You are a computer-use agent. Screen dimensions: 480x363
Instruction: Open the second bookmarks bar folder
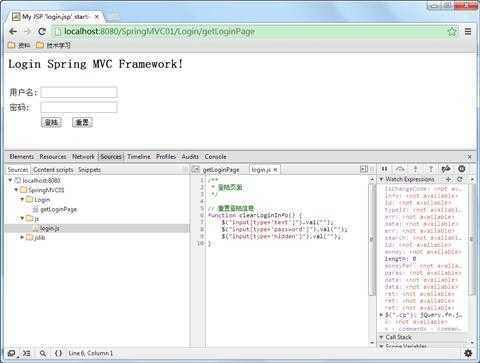53,45
